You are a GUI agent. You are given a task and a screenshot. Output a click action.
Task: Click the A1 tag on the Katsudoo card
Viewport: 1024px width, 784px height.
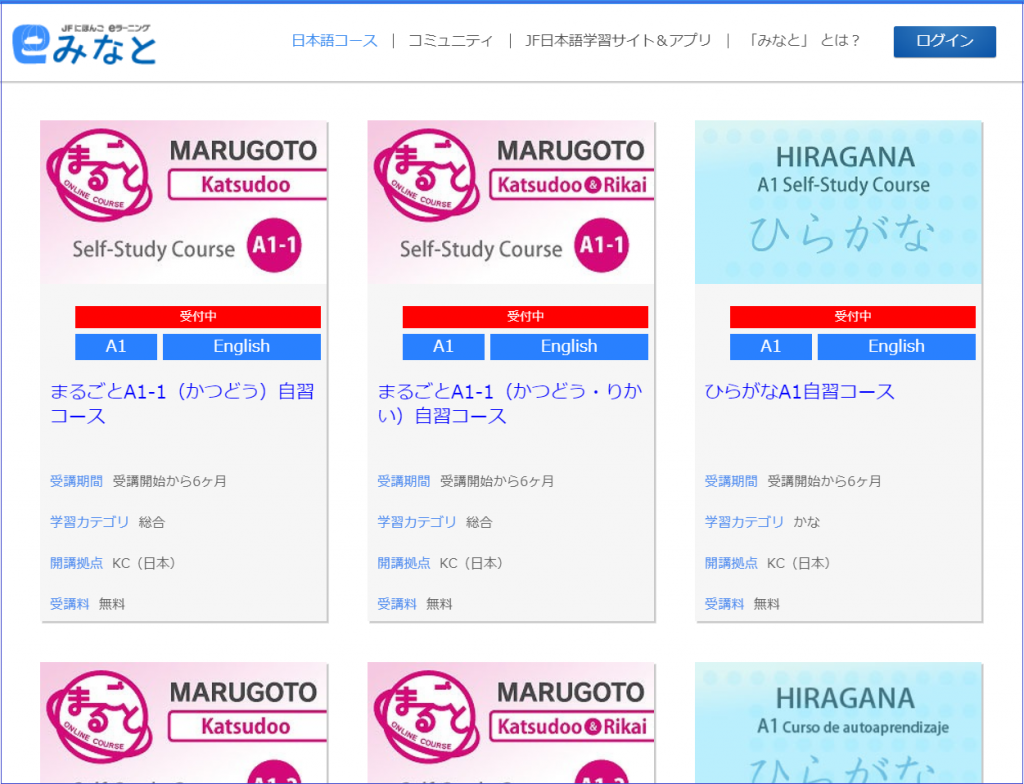coord(116,346)
